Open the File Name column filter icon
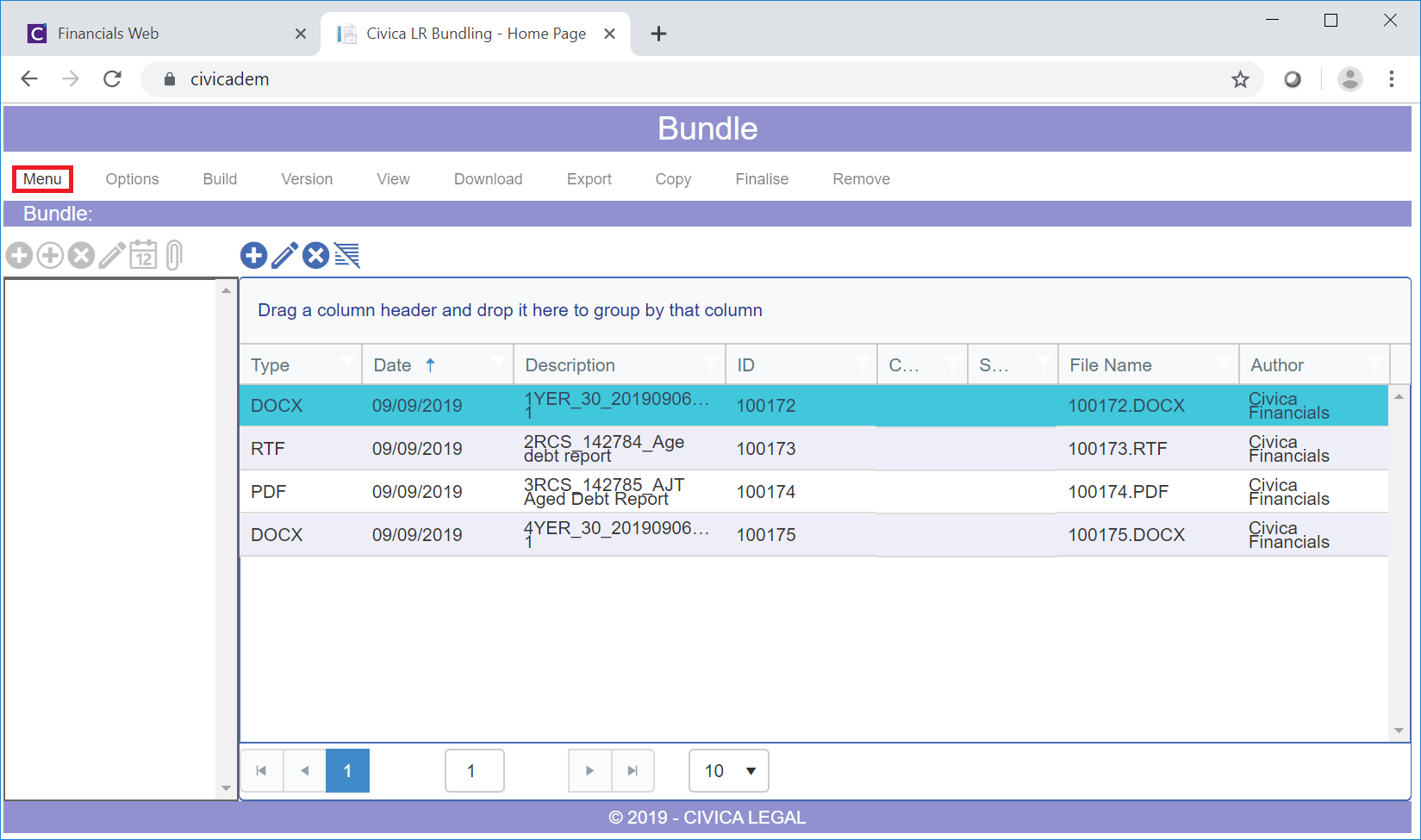 coord(1224,364)
